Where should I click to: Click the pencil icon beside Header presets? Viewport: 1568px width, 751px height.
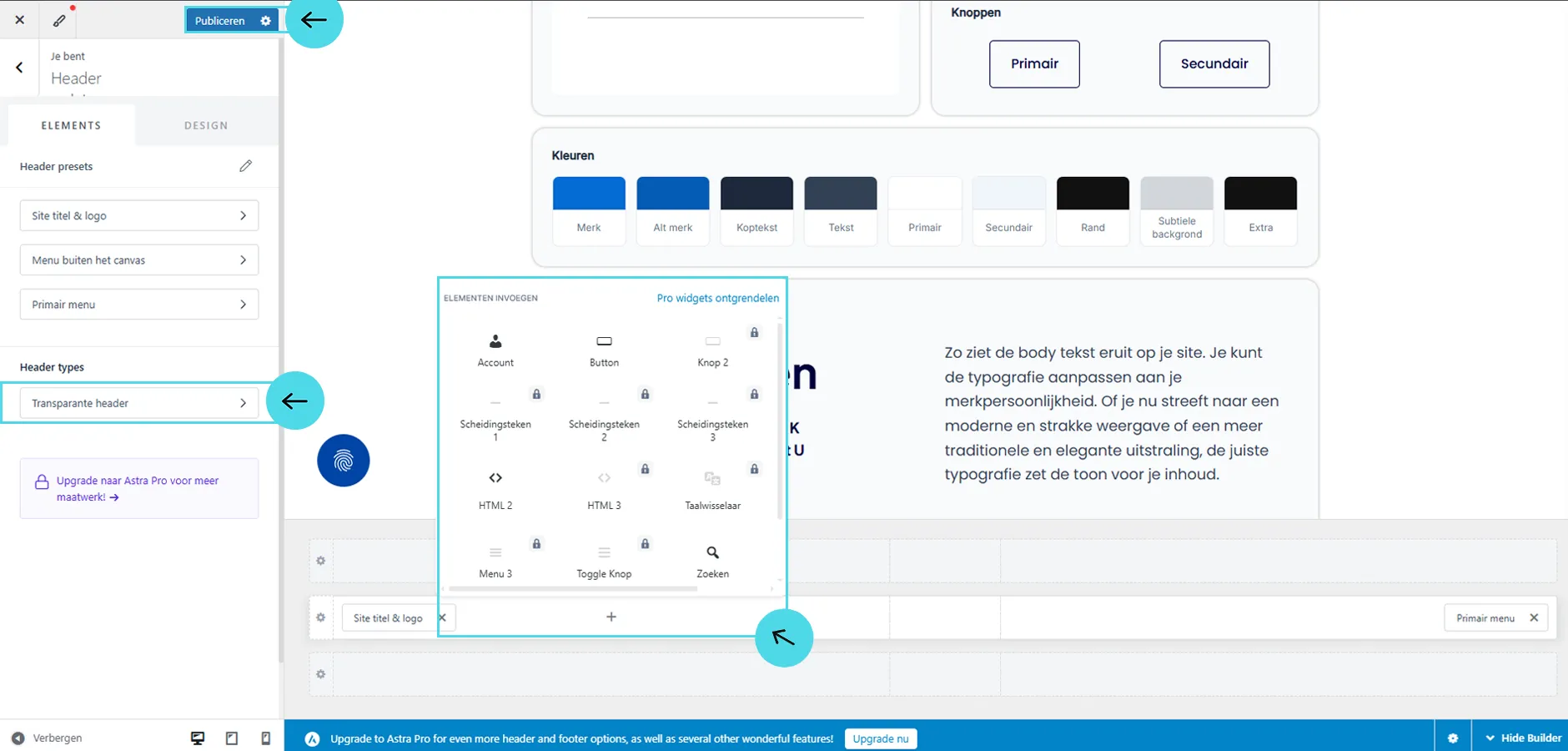245,166
